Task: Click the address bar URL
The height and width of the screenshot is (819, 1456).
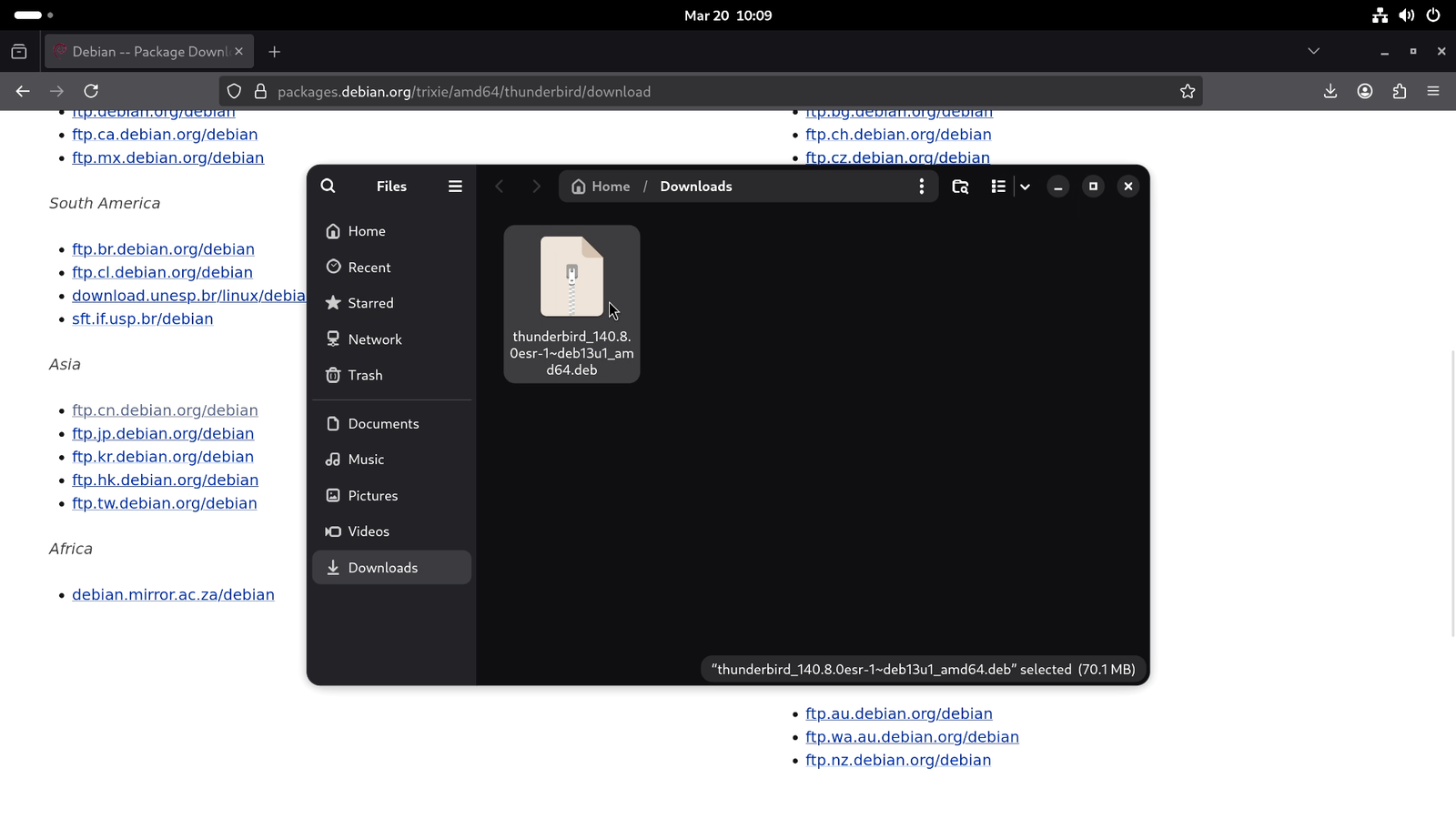Action: point(464,92)
